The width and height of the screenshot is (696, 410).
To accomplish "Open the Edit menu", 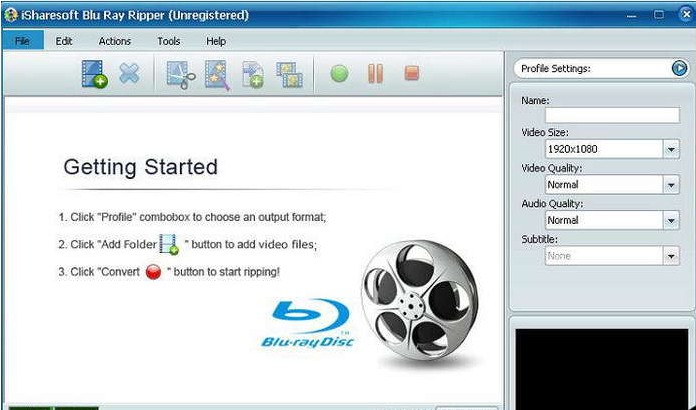I will coord(64,41).
